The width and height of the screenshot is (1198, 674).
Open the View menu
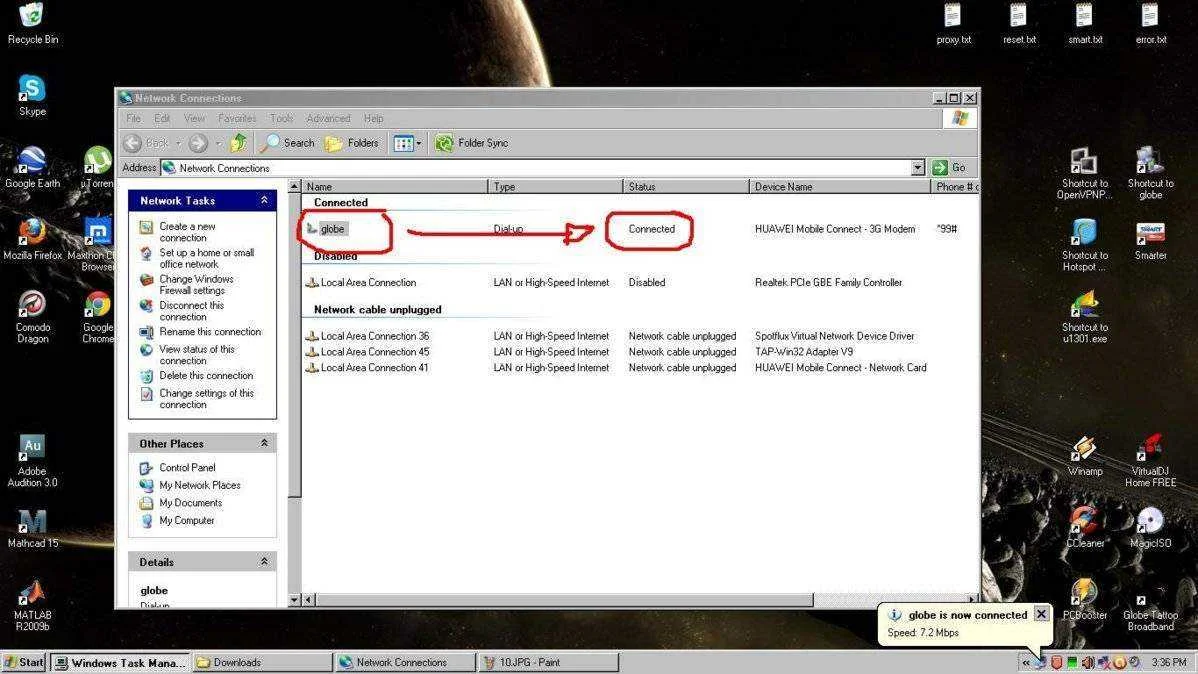point(194,118)
